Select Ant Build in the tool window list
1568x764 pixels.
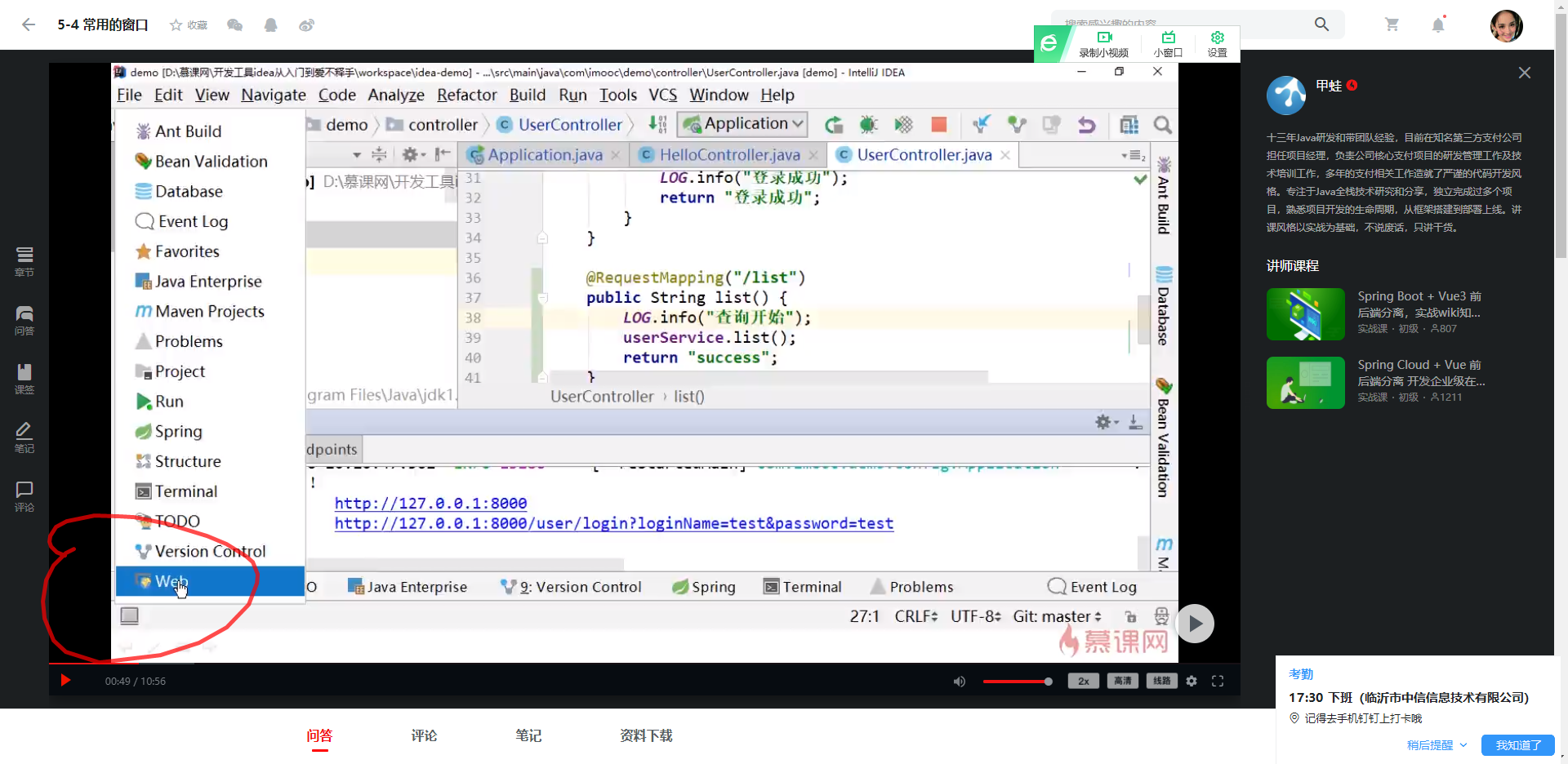(x=210, y=131)
